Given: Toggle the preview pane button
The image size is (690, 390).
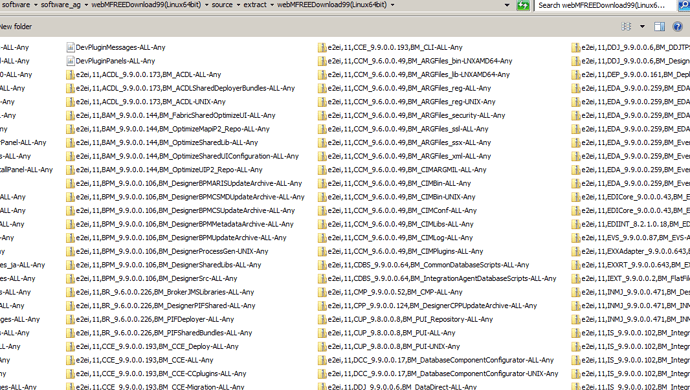Looking at the screenshot, I should tap(659, 26).
